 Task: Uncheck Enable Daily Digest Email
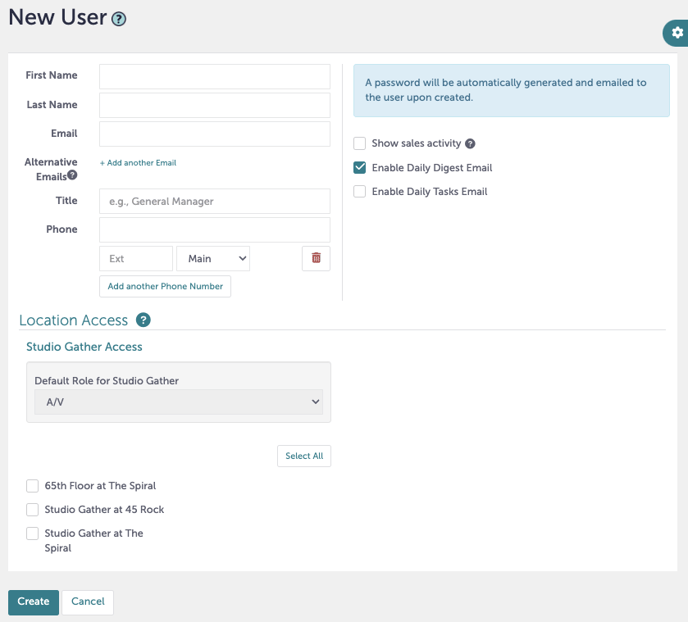(x=360, y=168)
